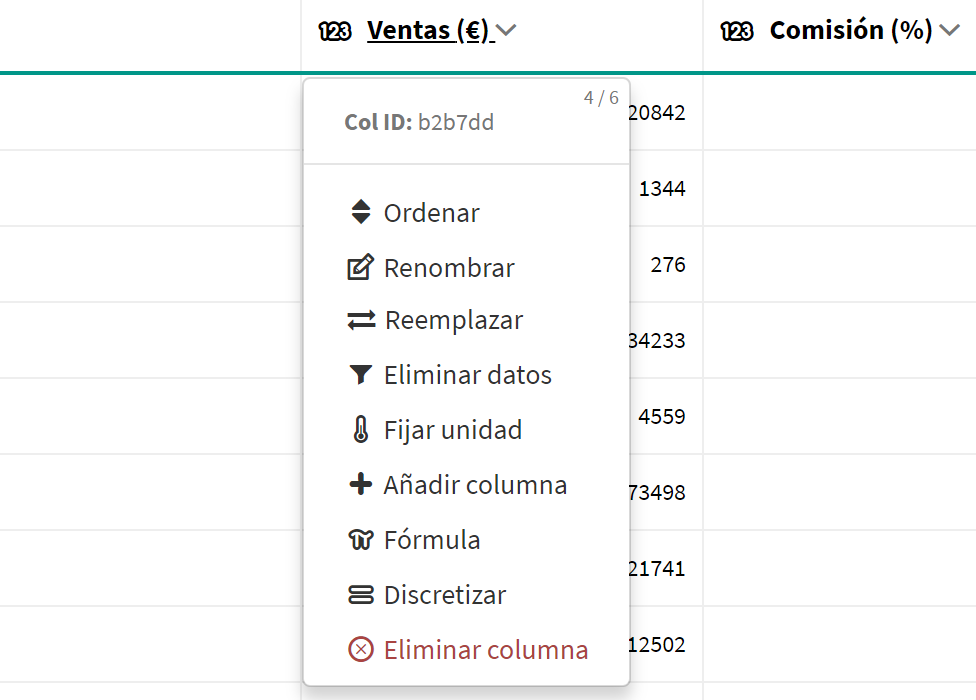Click numeric type icon beside Ventas (€)
976x700 pixels.
click(x=335, y=32)
